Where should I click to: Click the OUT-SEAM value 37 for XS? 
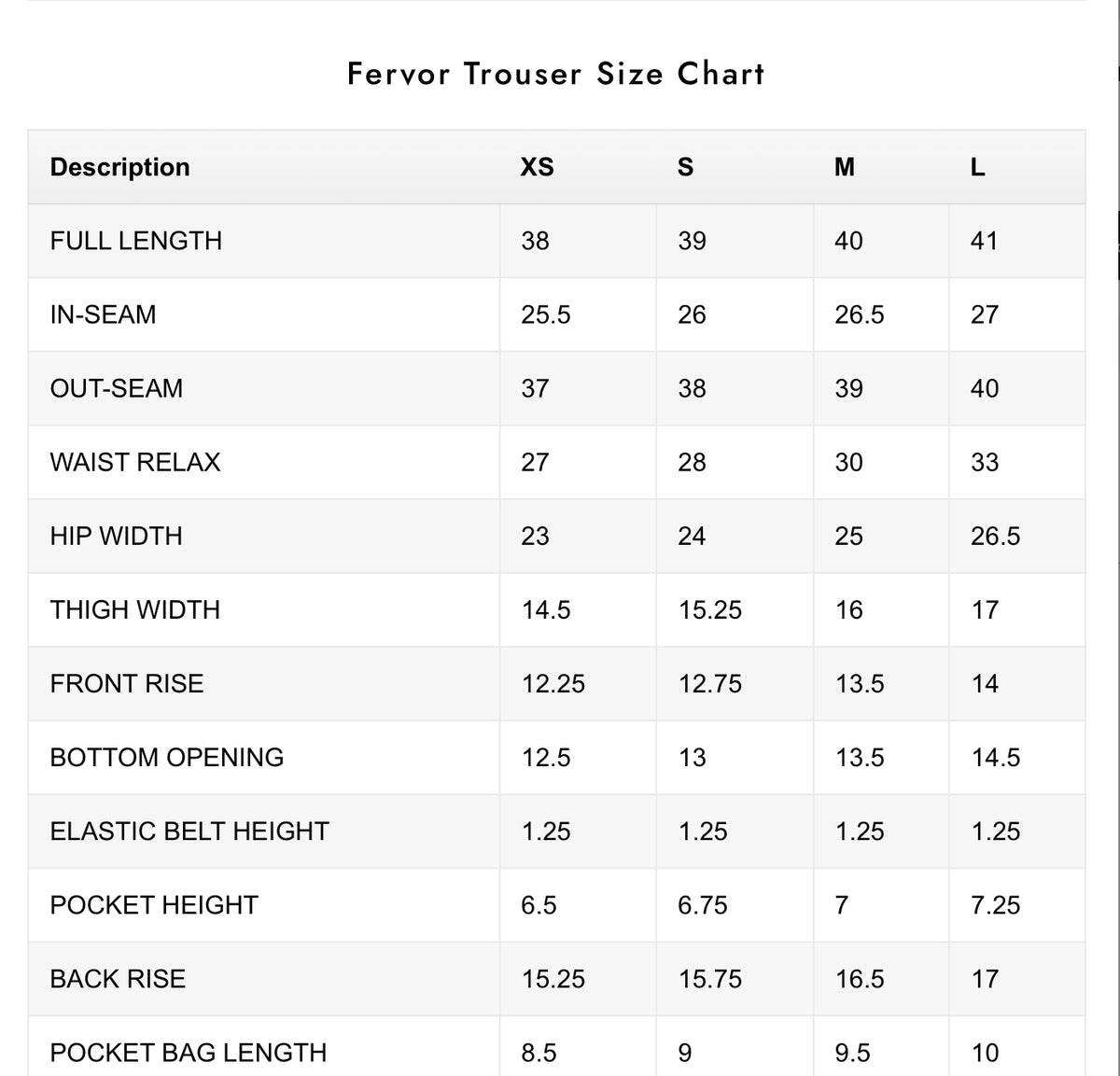pos(535,388)
